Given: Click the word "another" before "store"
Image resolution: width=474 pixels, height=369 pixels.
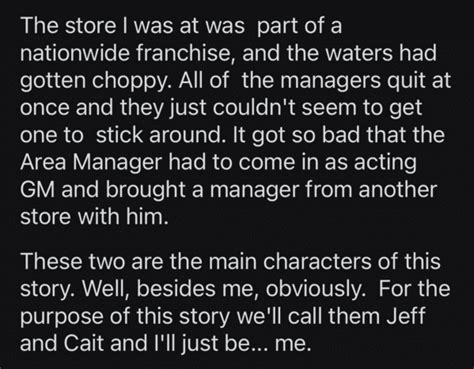Looking at the screenshot, I should pyautogui.click(x=398, y=190).
